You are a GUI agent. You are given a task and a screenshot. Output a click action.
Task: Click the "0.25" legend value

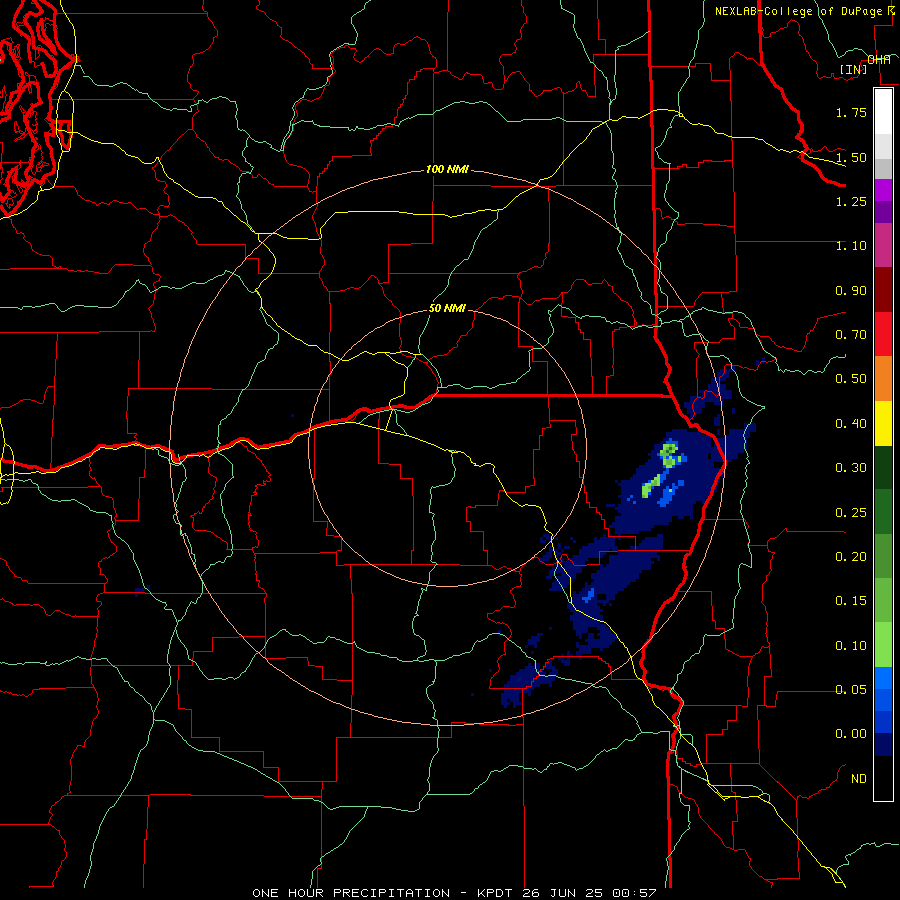(x=851, y=513)
